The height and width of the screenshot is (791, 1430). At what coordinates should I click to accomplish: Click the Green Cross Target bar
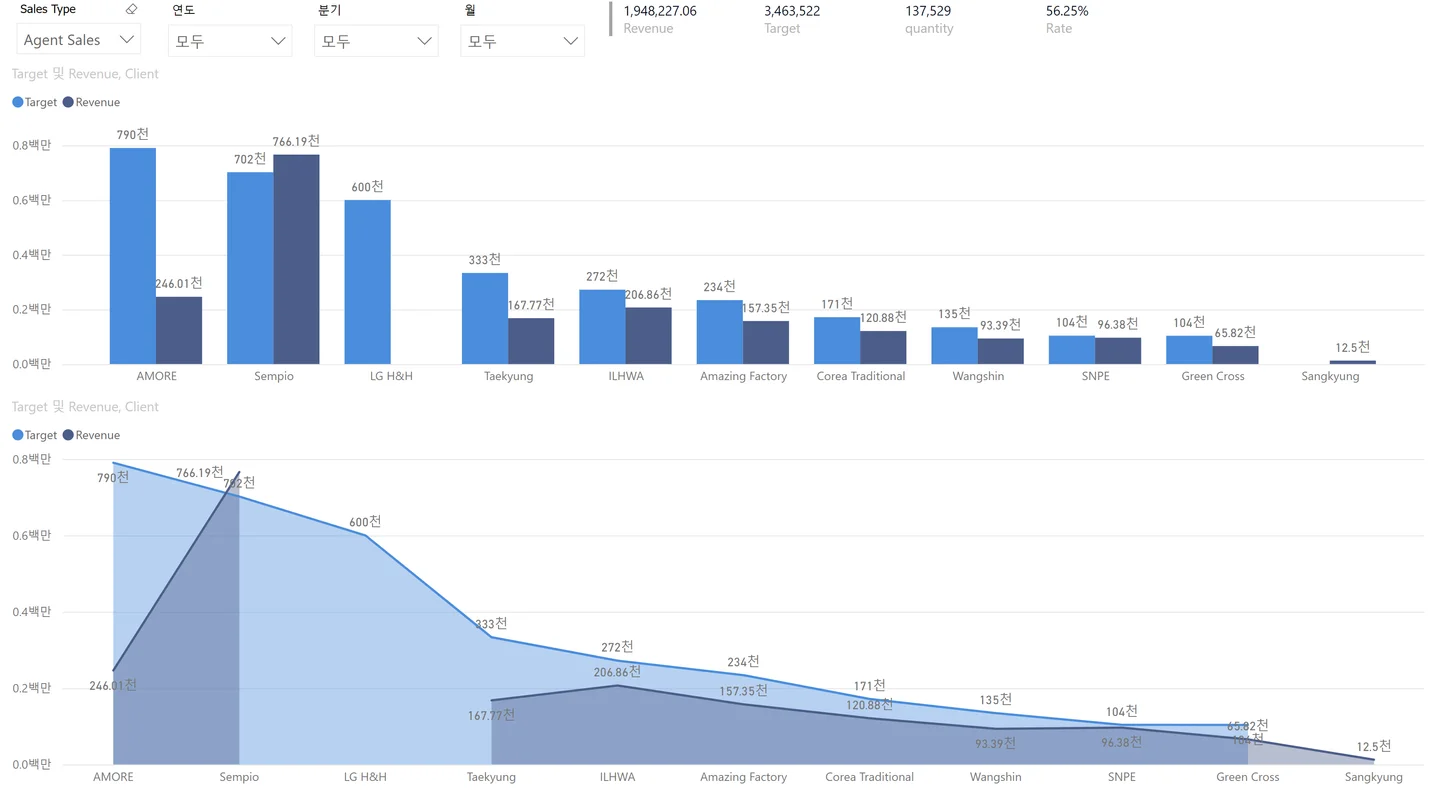coord(1189,349)
